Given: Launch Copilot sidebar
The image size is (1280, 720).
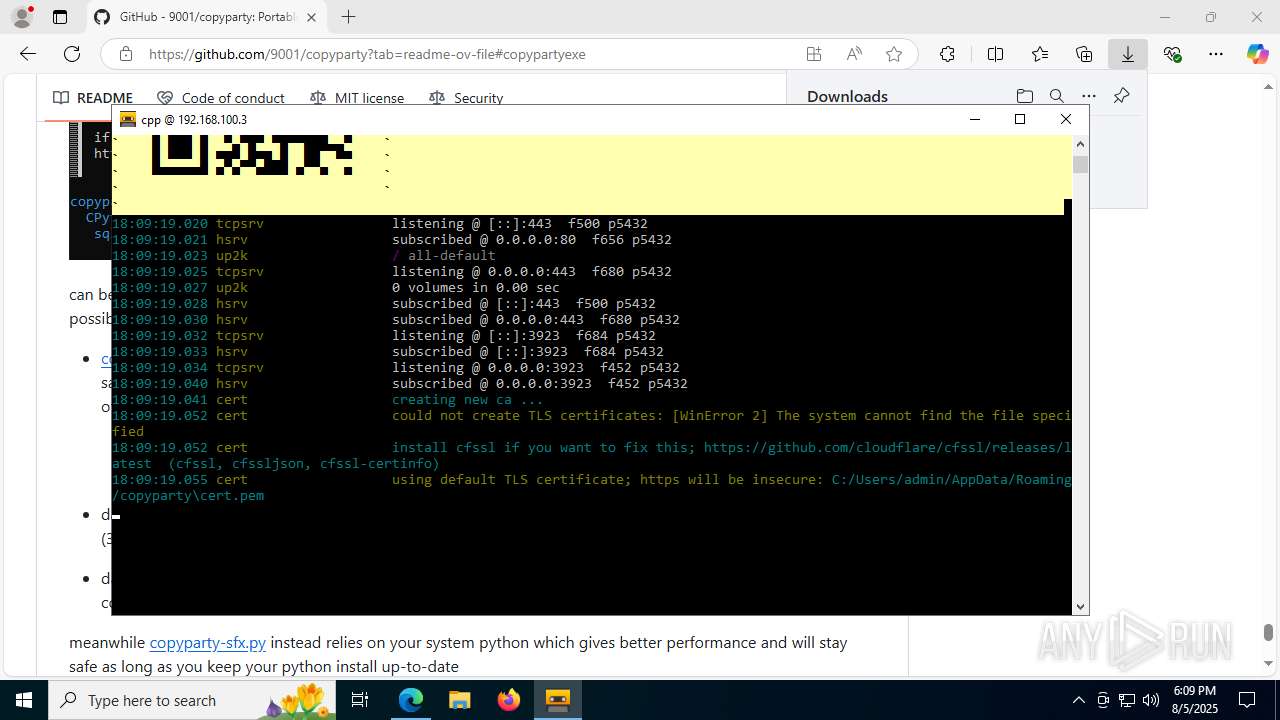Looking at the screenshot, I should [1257, 54].
